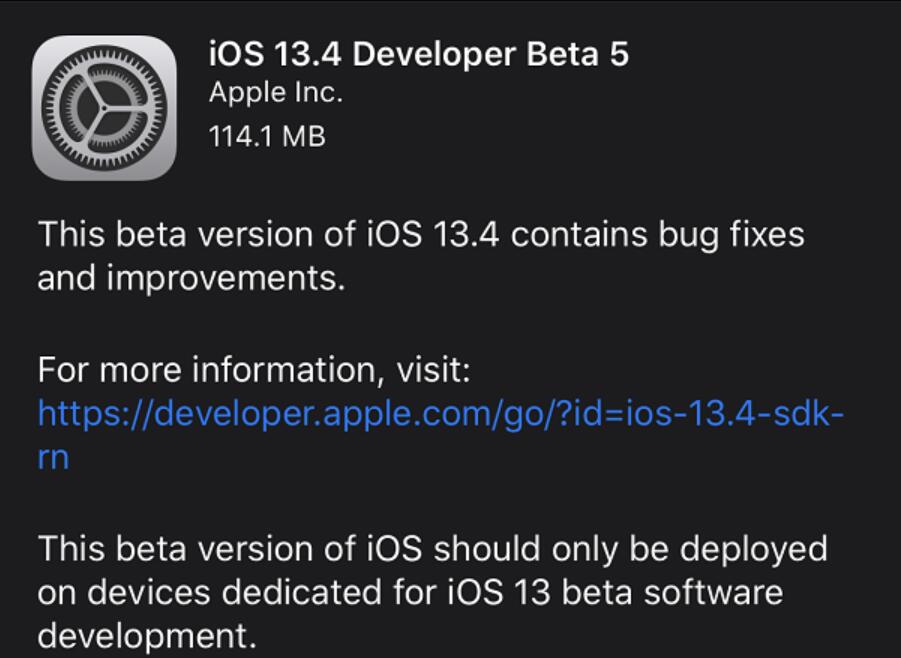The image size is (901, 658).
Task: Click the "rn" end of the link
Action: point(53,457)
